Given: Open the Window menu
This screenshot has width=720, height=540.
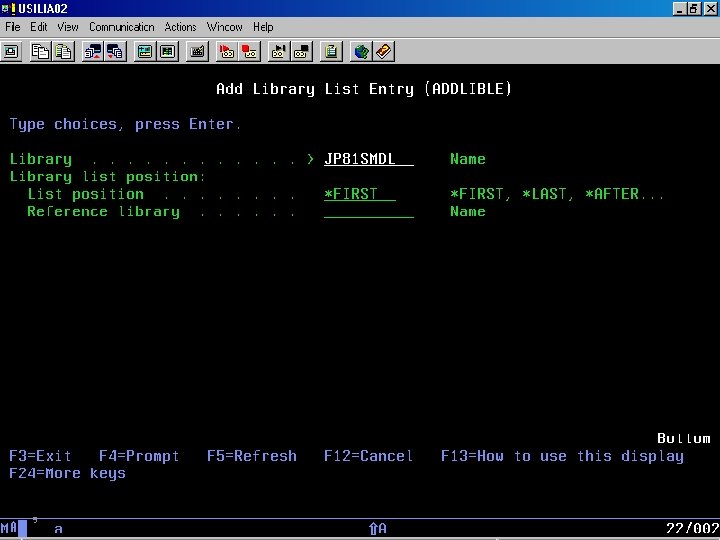Looking at the screenshot, I should [x=225, y=27].
